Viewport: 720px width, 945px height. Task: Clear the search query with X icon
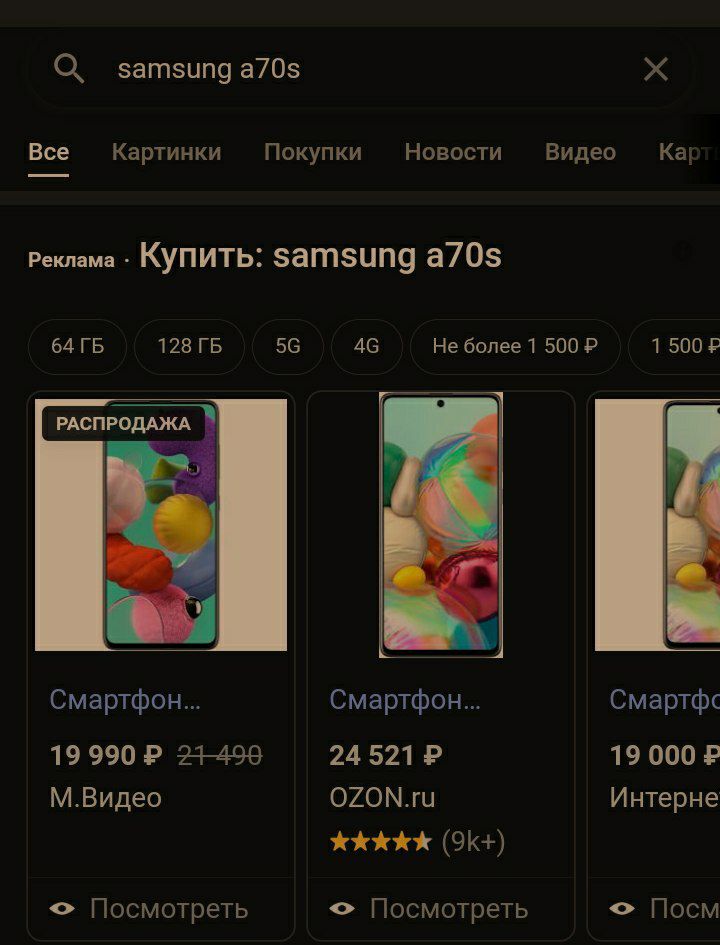(656, 69)
